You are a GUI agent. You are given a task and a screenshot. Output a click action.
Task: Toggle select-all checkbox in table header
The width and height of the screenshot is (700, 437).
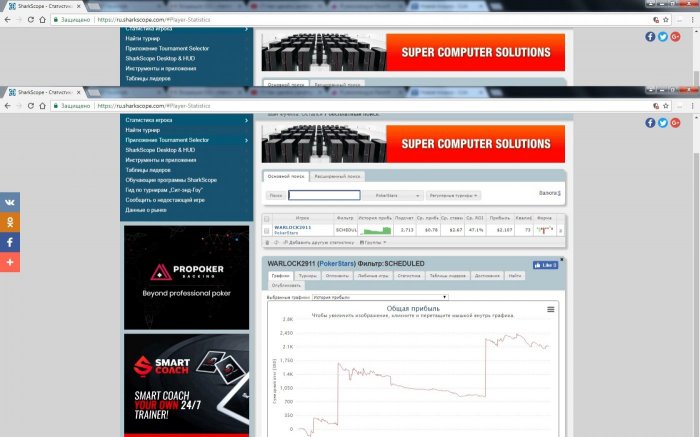pos(267,219)
